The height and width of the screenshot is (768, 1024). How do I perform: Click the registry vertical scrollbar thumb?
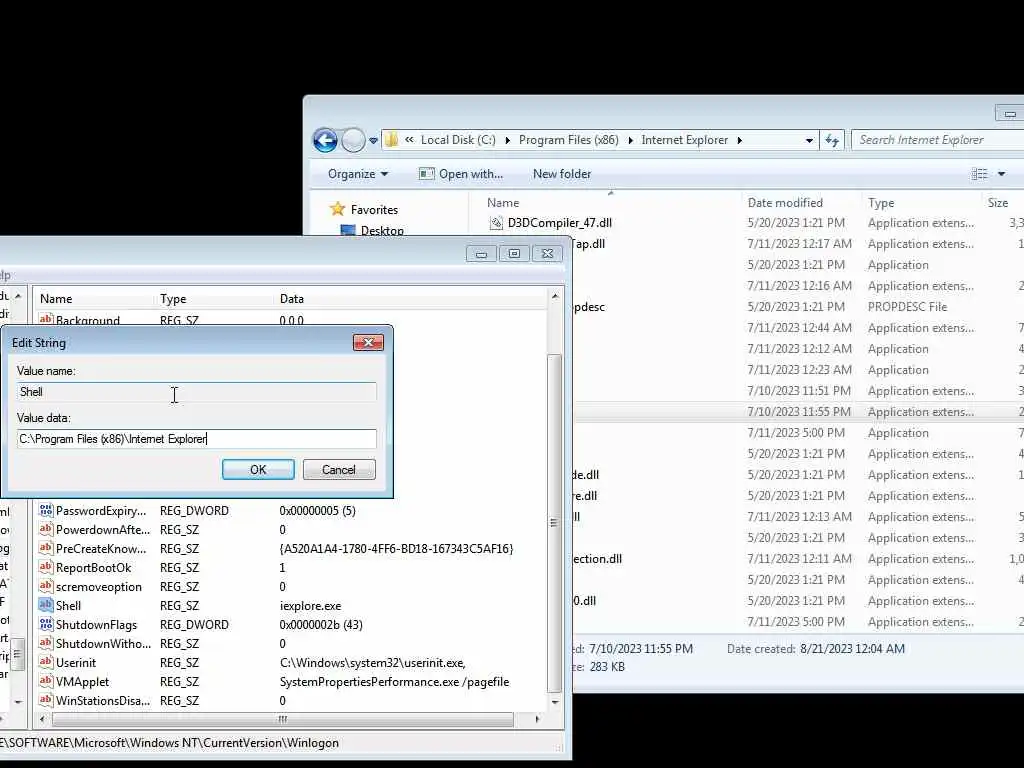point(554,522)
